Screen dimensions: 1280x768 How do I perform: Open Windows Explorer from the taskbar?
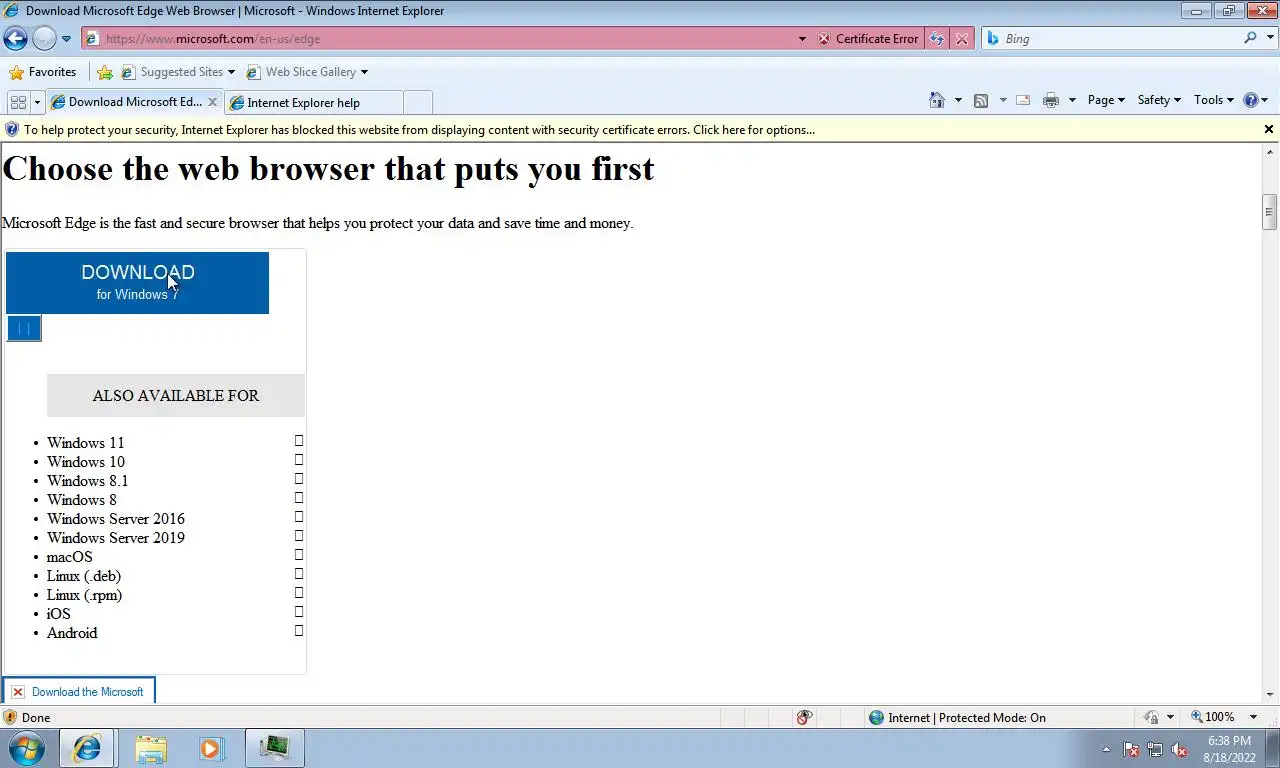pos(151,748)
